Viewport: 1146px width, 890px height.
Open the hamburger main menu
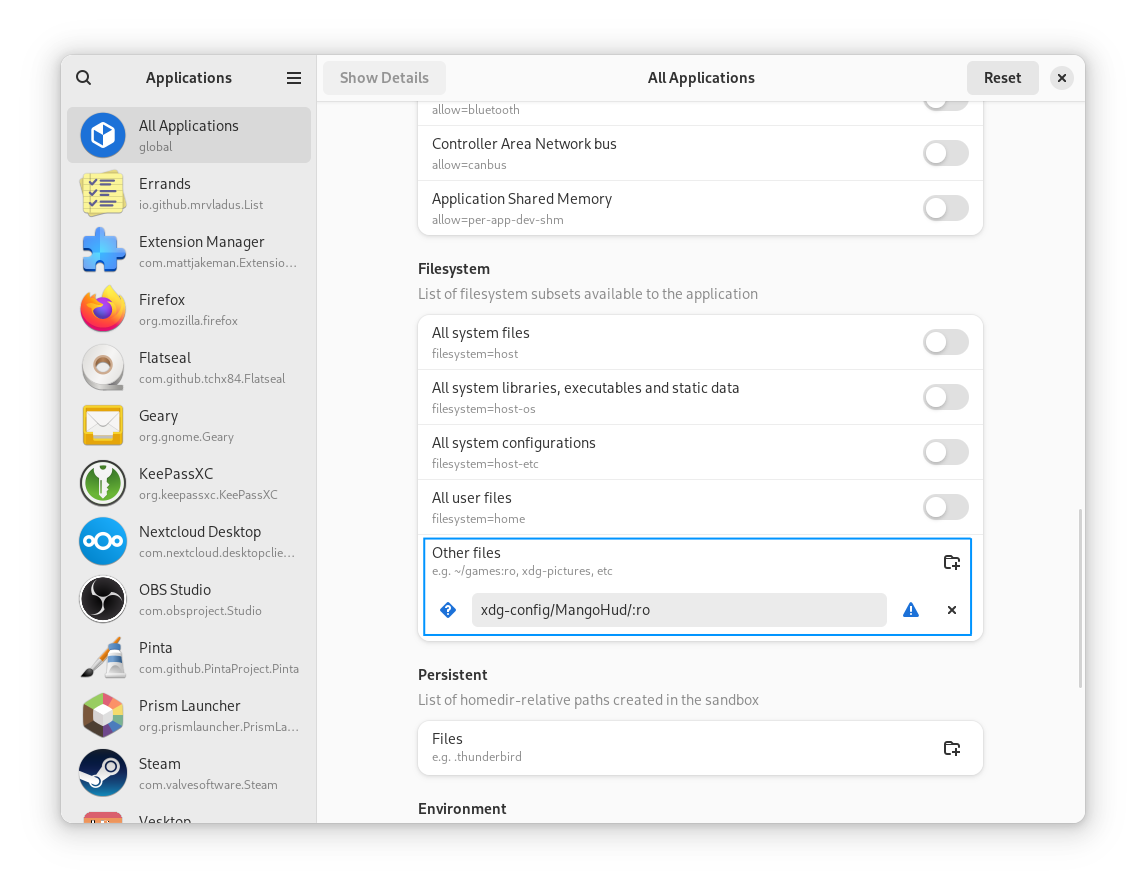pyautogui.click(x=294, y=78)
